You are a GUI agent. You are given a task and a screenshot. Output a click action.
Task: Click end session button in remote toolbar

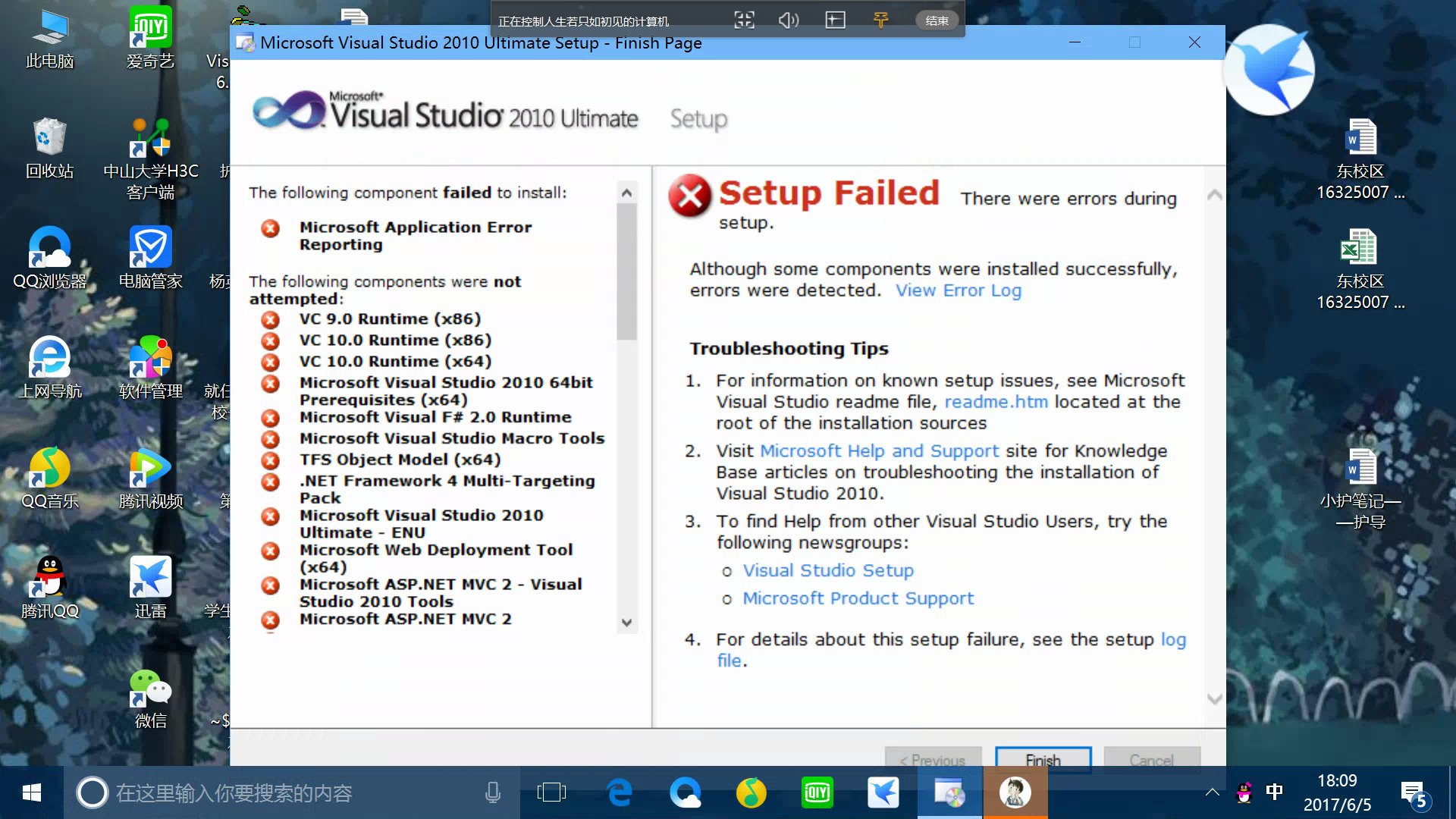[x=937, y=20]
